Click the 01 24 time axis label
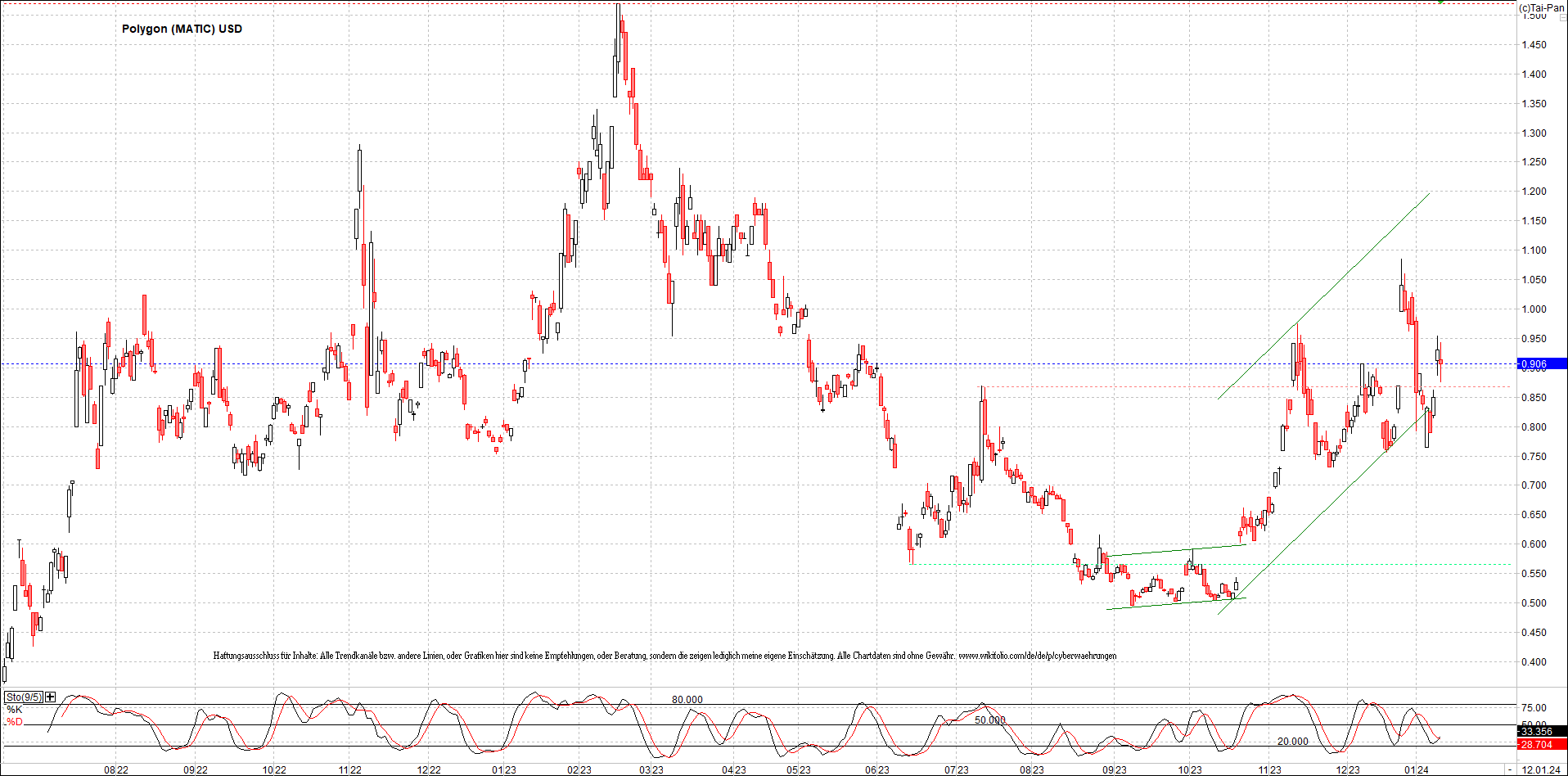This screenshot has height=776, width=1568. point(1417,769)
